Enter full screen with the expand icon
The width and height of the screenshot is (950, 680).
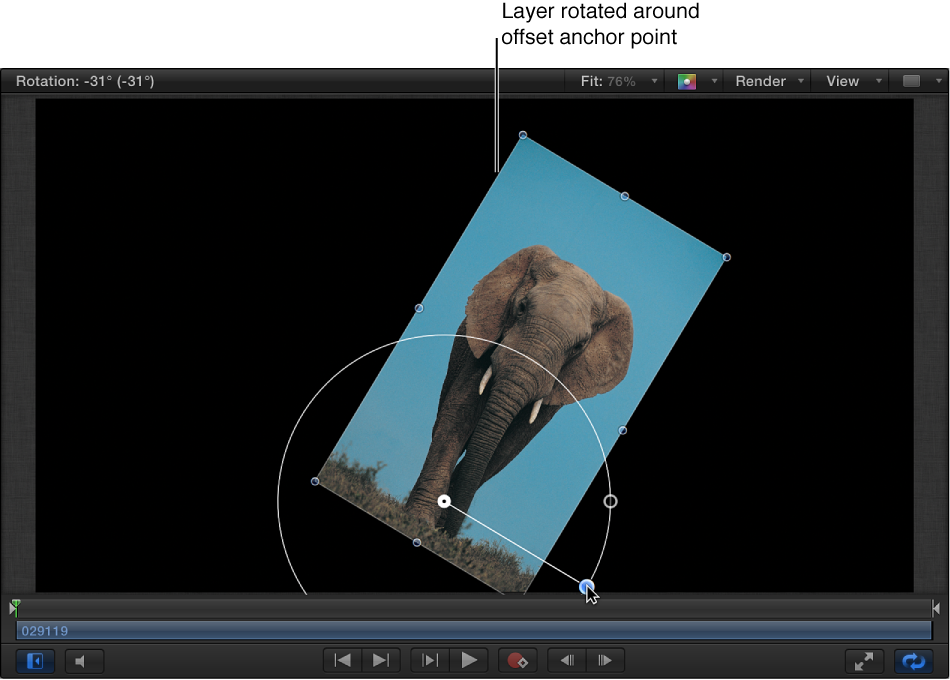(x=864, y=661)
